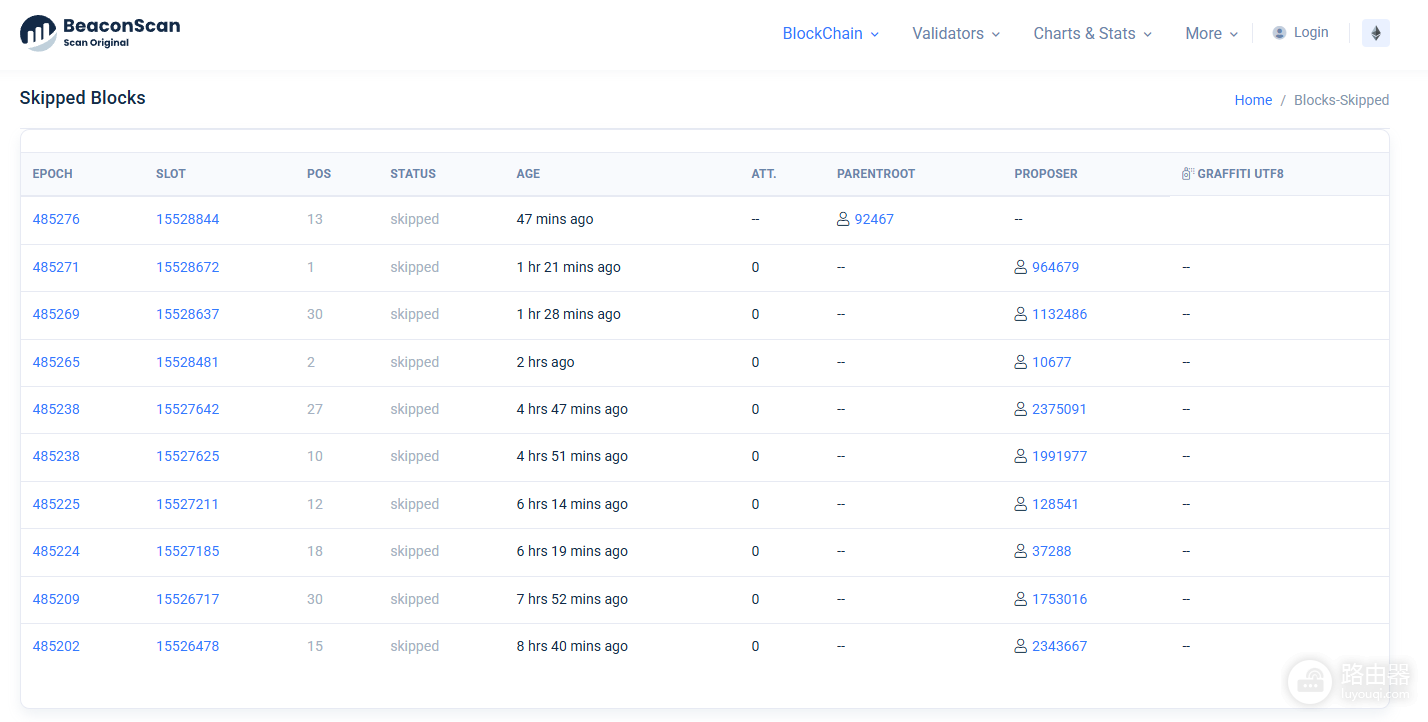
Task: Click the proposer icon beside 10677
Action: (x=1021, y=362)
